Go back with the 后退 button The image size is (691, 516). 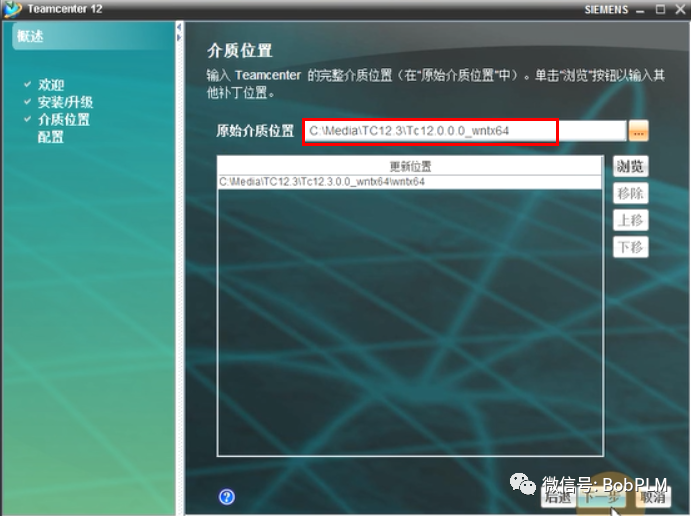[x=558, y=497]
